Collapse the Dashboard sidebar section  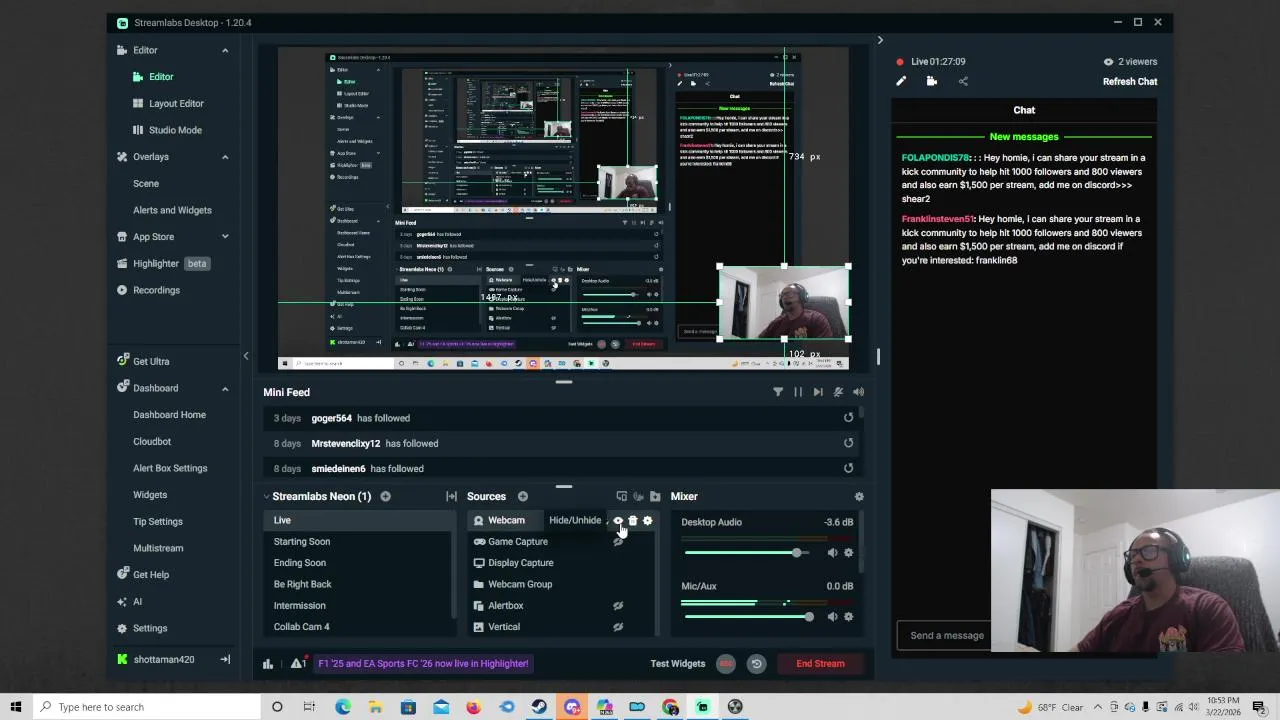point(225,388)
